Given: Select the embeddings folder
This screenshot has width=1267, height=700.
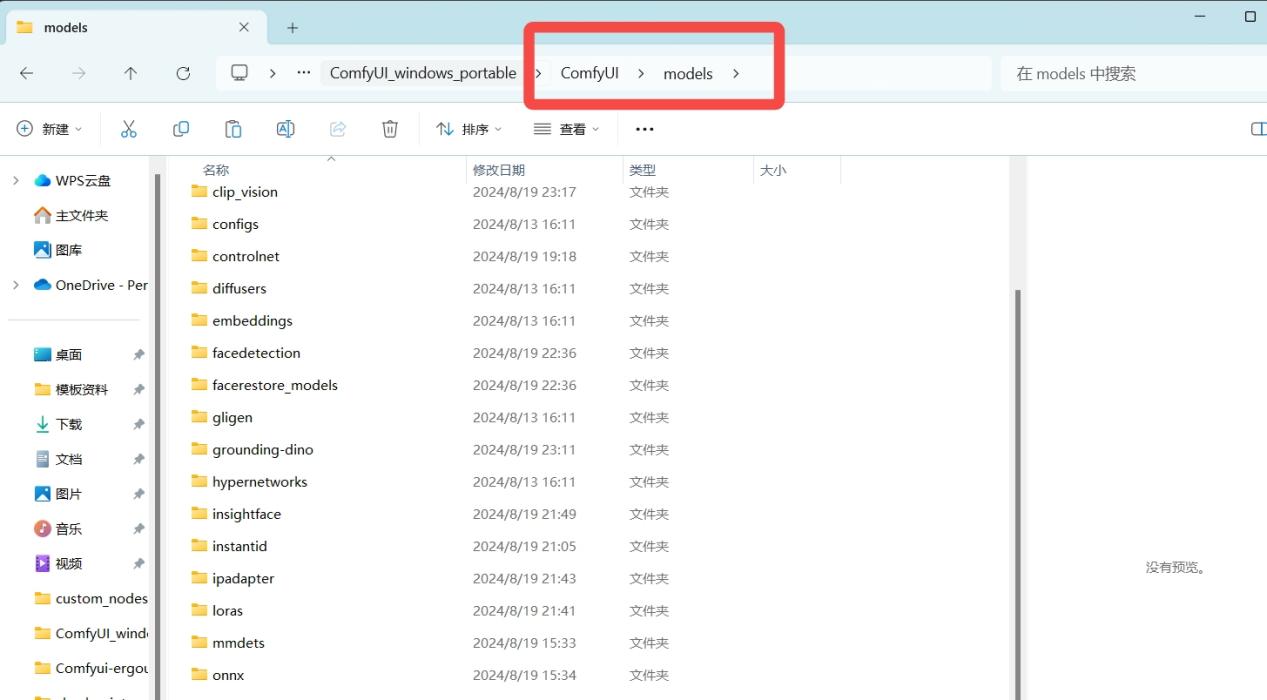Looking at the screenshot, I should coord(252,321).
